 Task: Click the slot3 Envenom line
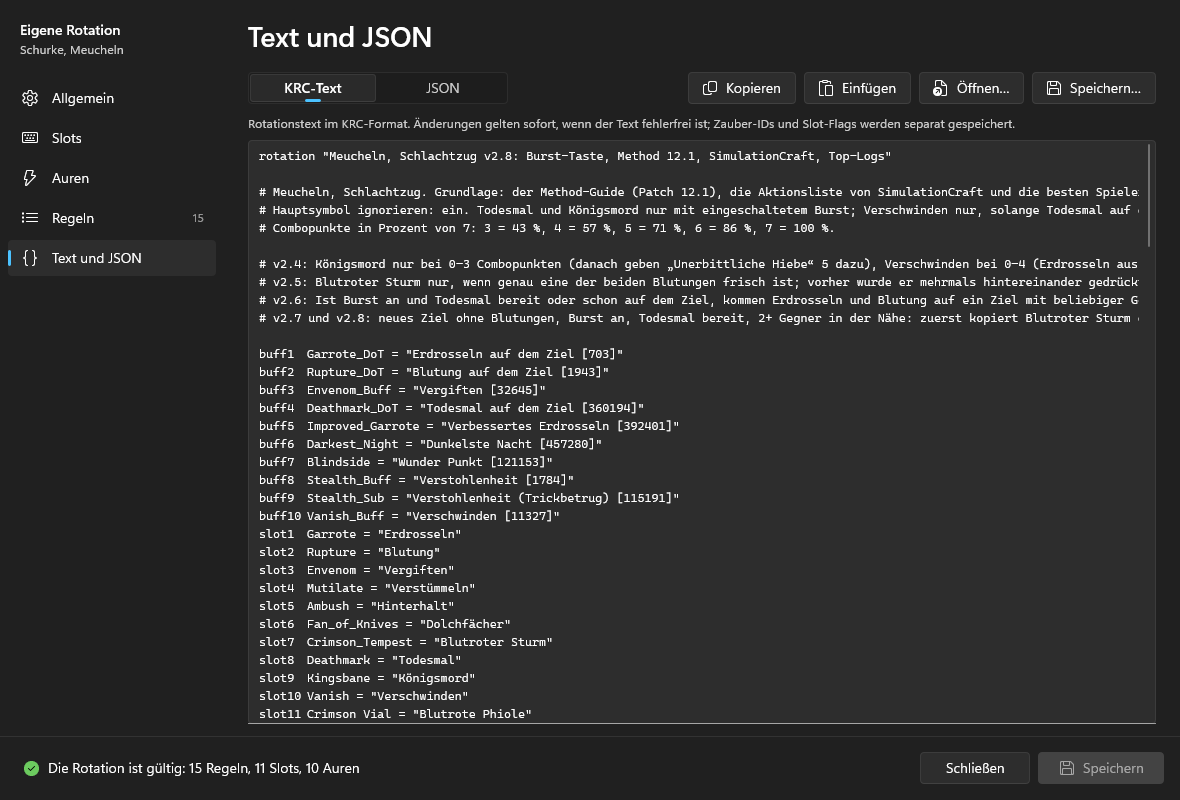[x=357, y=570]
